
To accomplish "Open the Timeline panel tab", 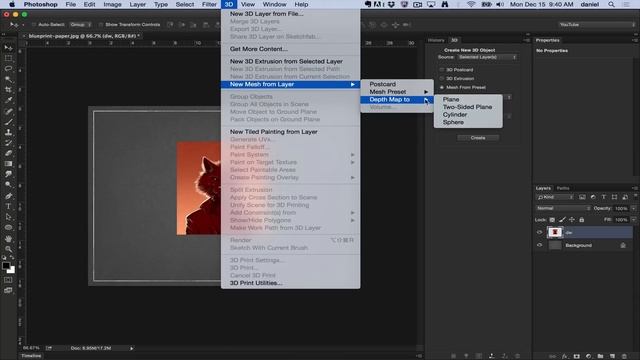I will coord(31,356).
